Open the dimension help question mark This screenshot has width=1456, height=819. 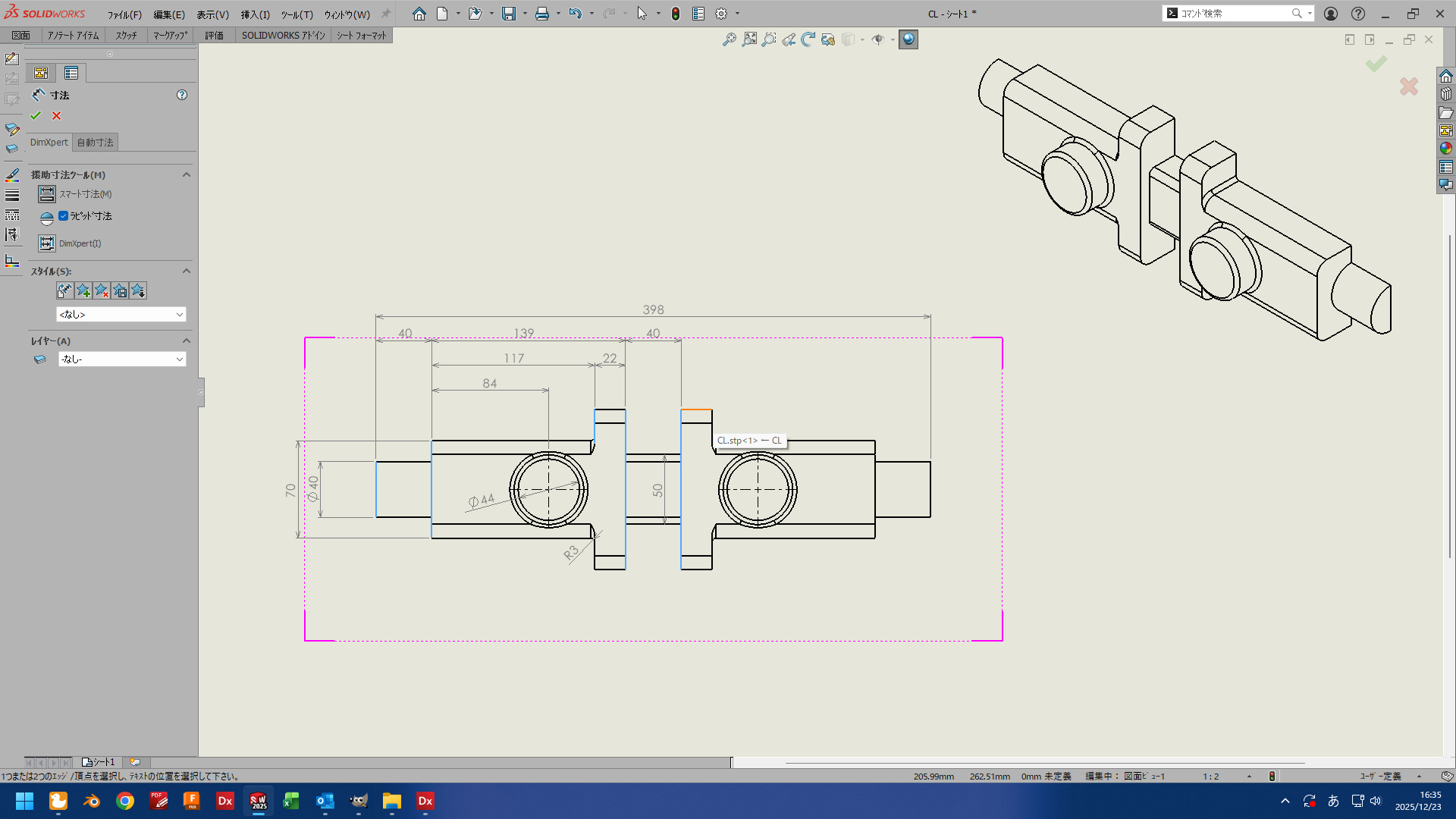point(182,95)
